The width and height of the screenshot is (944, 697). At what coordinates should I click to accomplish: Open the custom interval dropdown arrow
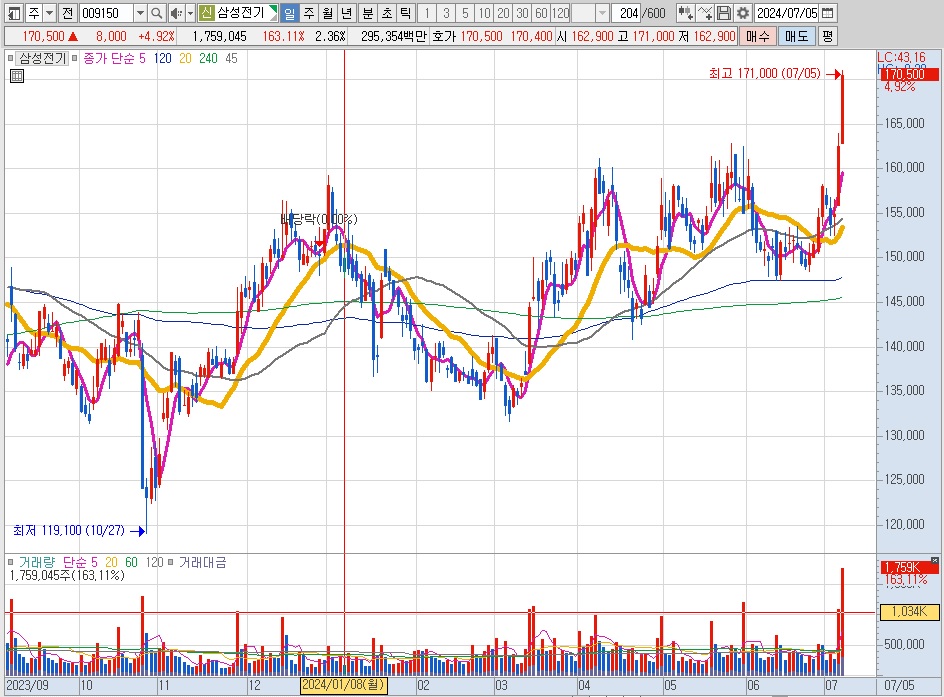pyautogui.click(x=602, y=13)
